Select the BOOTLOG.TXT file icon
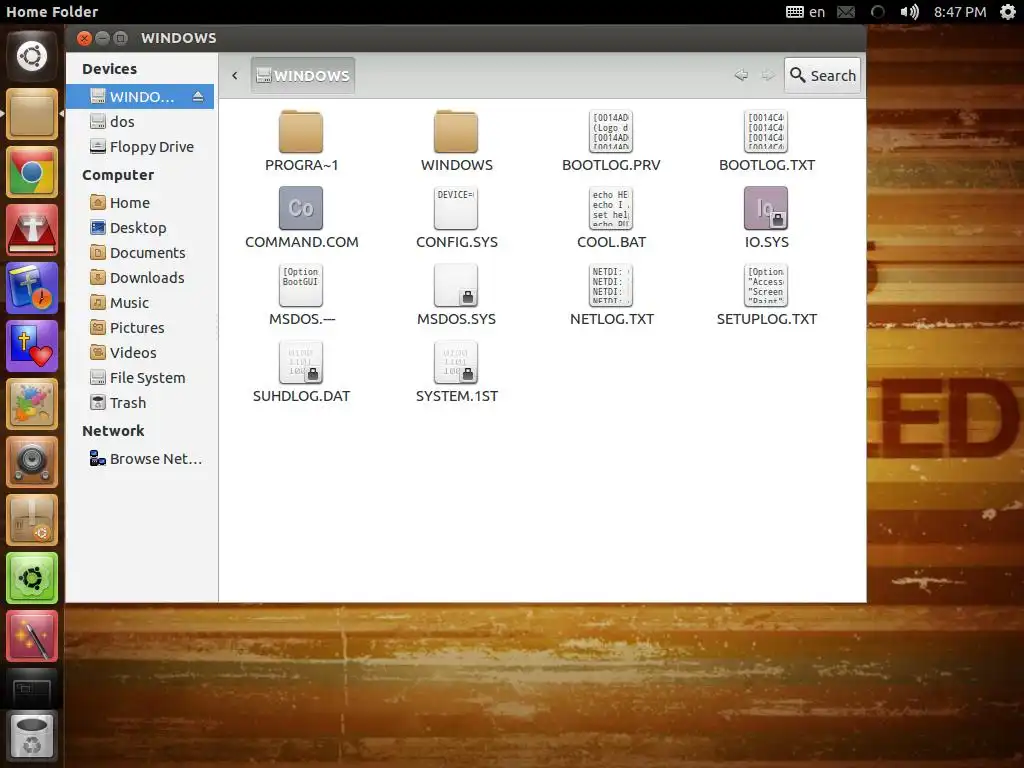The image size is (1024, 768). [766, 131]
